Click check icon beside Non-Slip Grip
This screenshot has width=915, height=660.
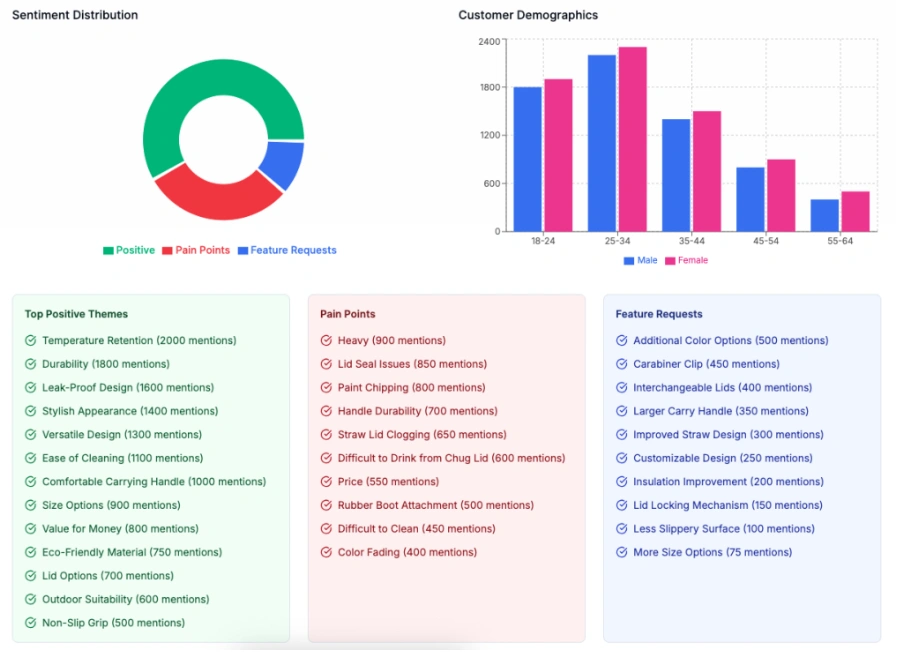(x=30, y=624)
